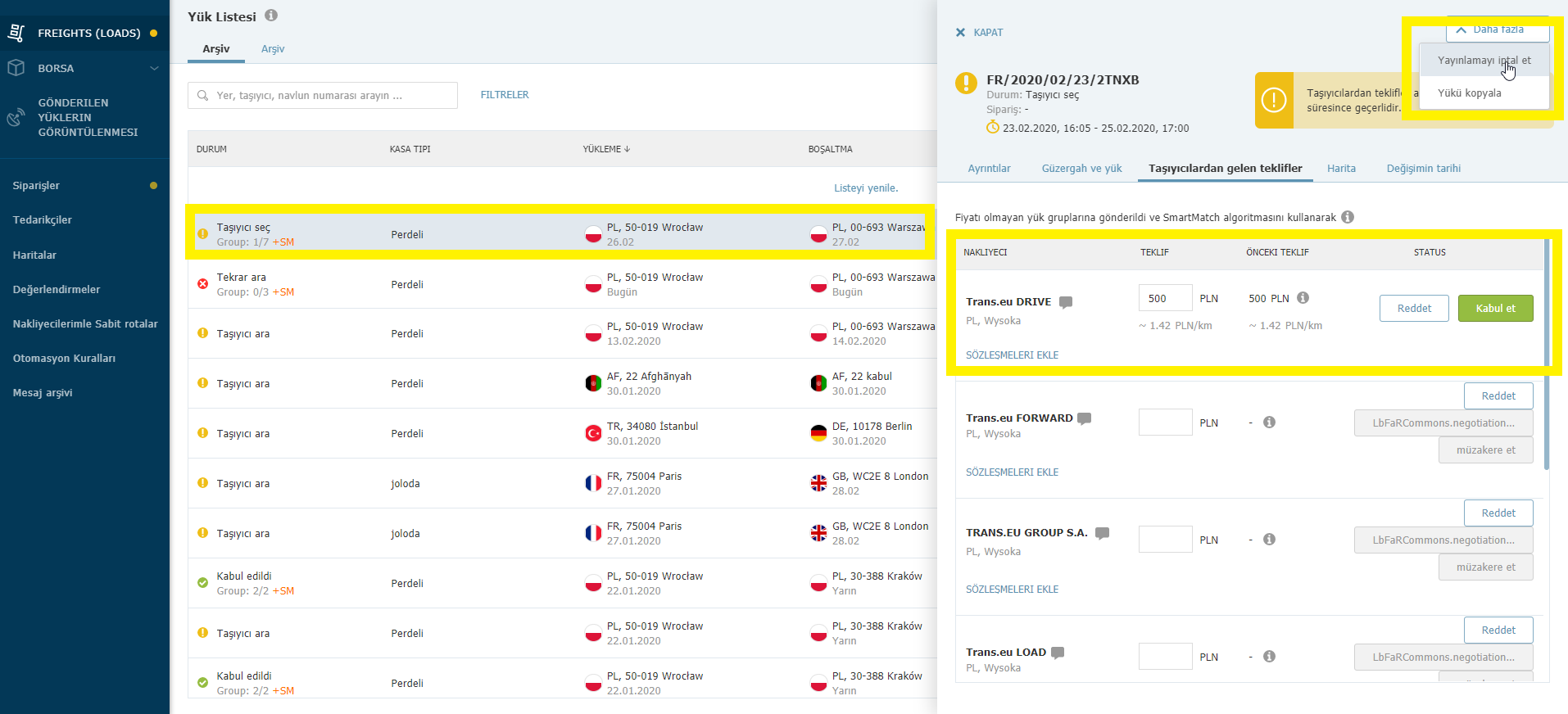1568x714 pixels.
Task: Click the offer input for Trans.eu LOAD
Action: pyautogui.click(x=1165, y=657)
